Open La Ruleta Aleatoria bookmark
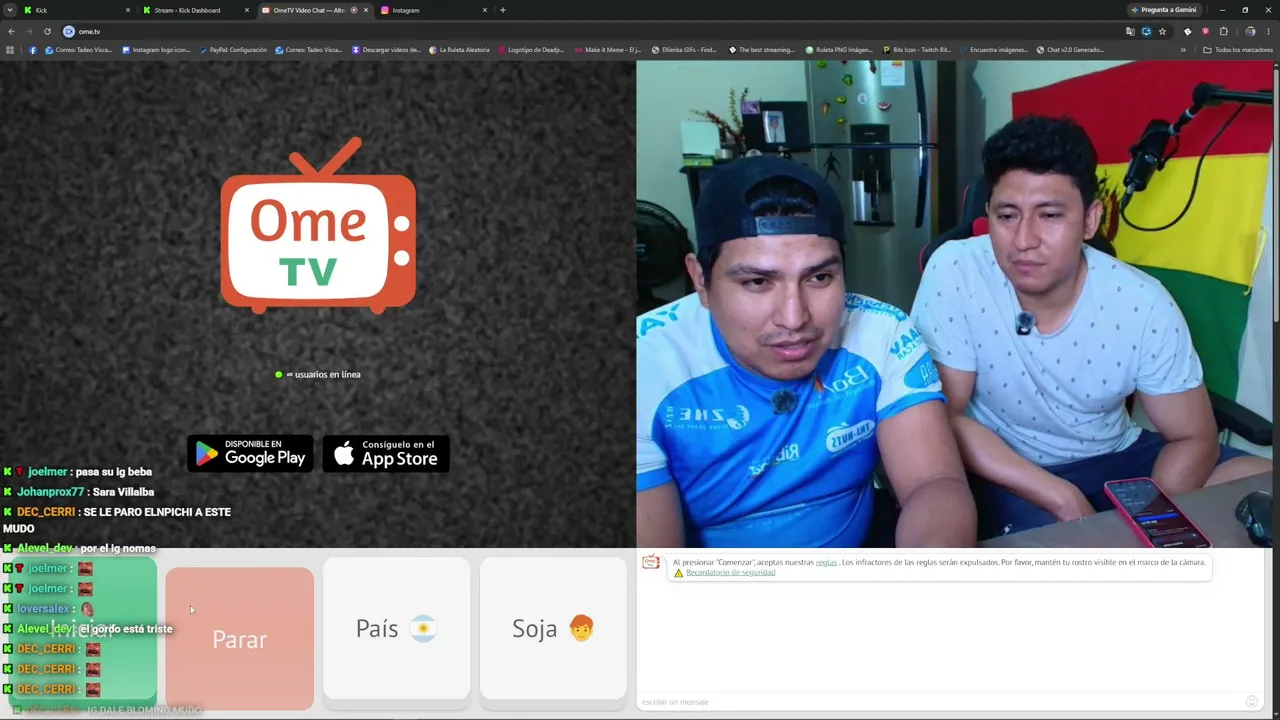Image resolution: width=1280 pixels, height=720 pixels. tap(459, 50)
